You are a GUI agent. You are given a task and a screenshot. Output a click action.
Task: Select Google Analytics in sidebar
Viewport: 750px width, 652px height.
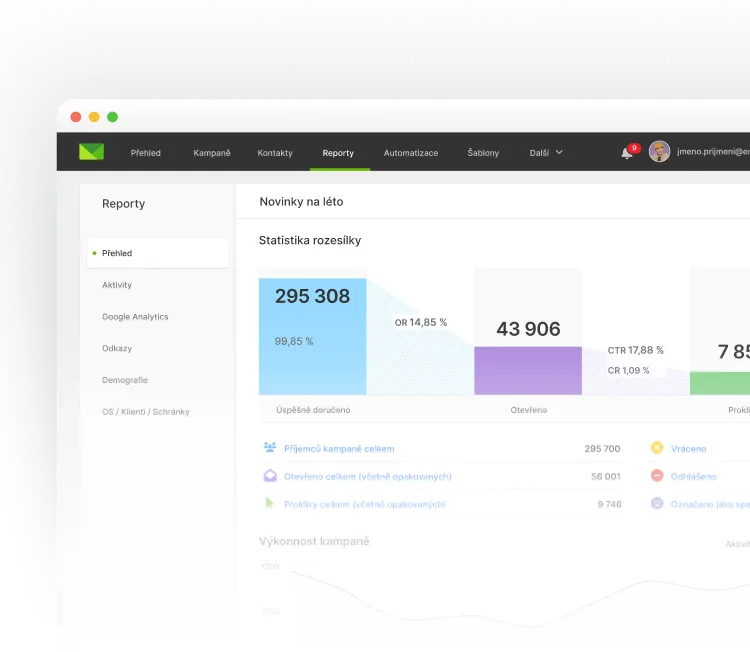(x=135, y=317)
